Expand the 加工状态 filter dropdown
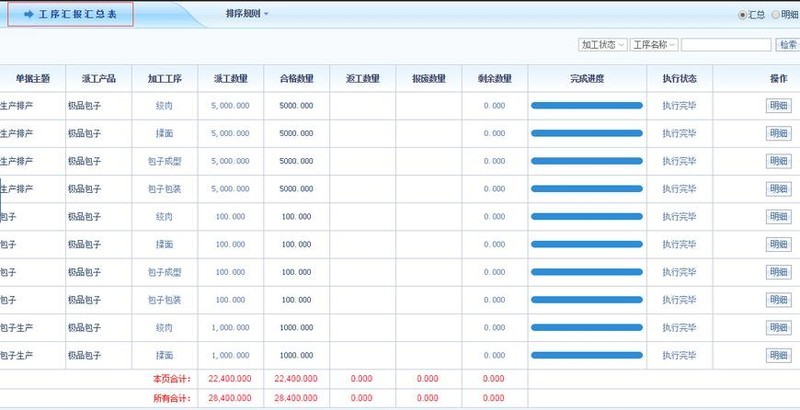 (603, 45)
